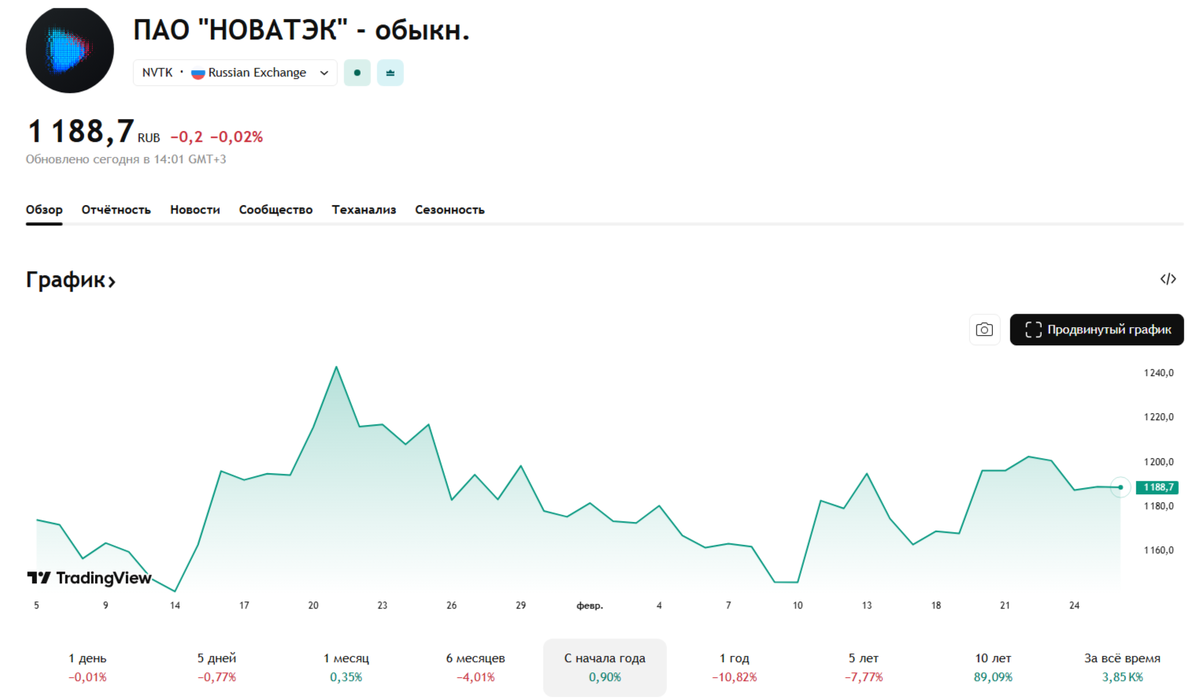Viewport: 1200px width, 700px height.
Task: Open the Сообщество tab
Action: coord(276,210)
